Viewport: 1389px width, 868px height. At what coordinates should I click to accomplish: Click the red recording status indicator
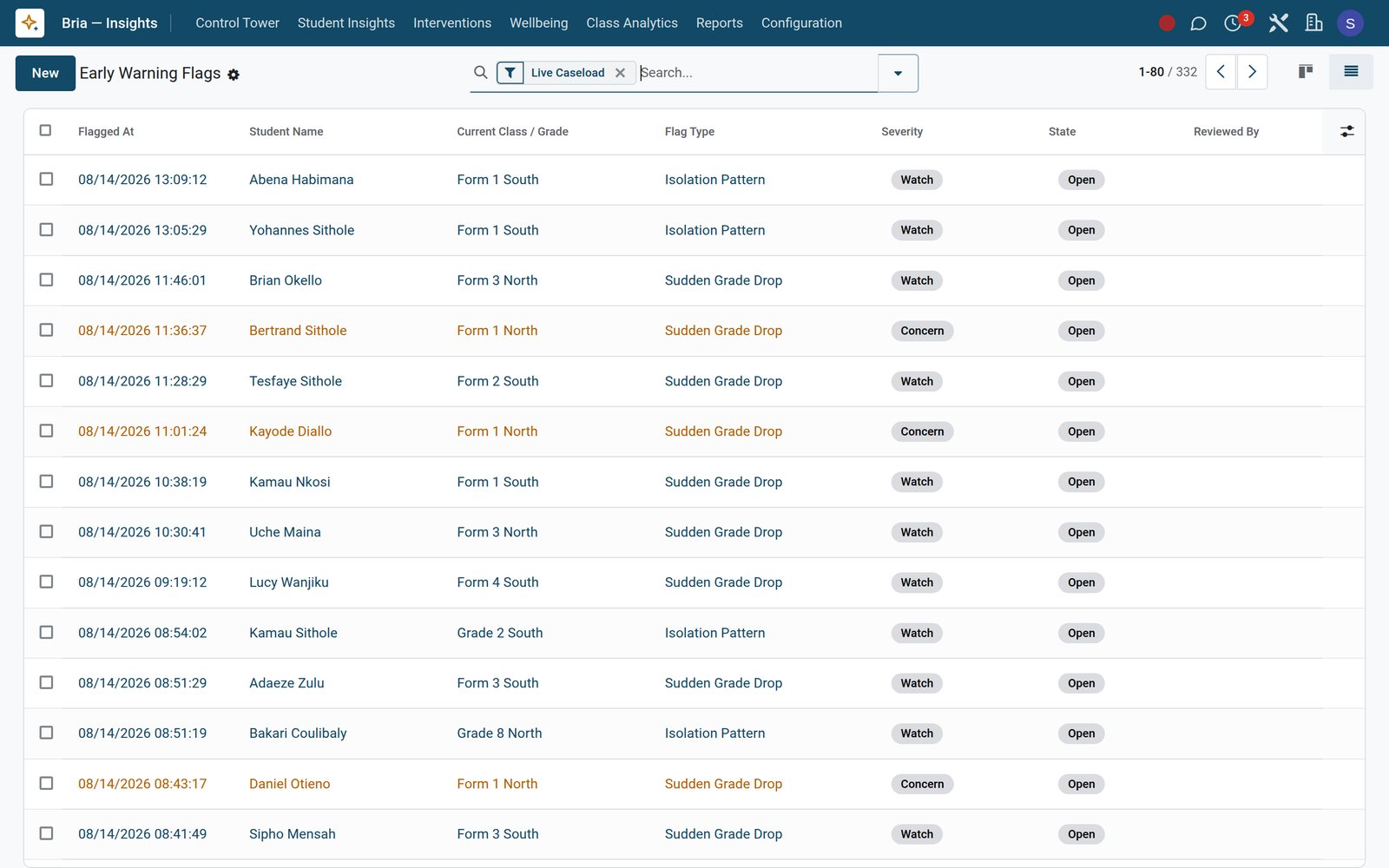(x=1167, y=23)
